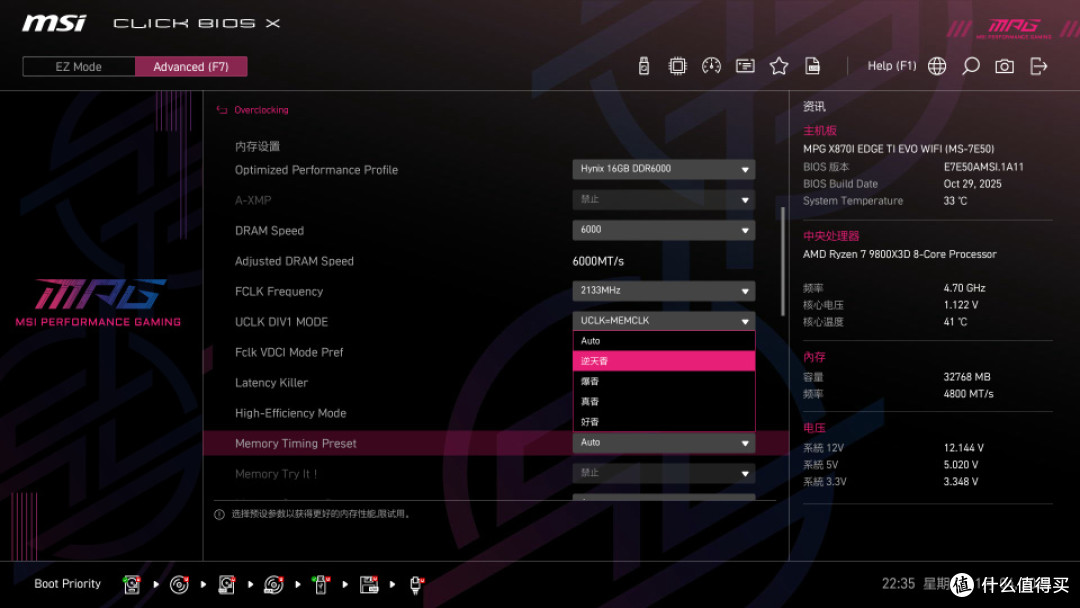
Task: Choose Auto in the open preset list
Action: (663, 341)
